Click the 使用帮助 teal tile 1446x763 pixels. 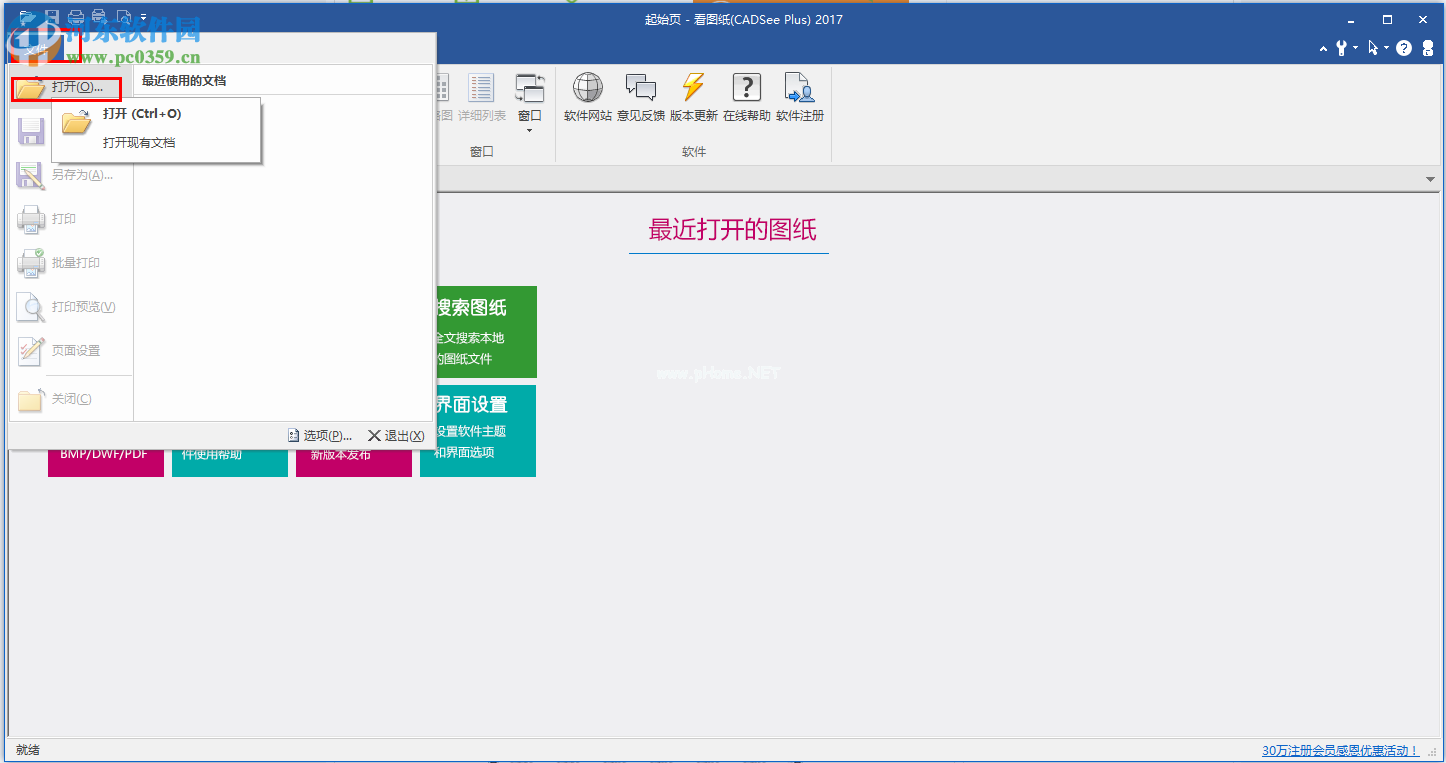[x=230, y=463]
